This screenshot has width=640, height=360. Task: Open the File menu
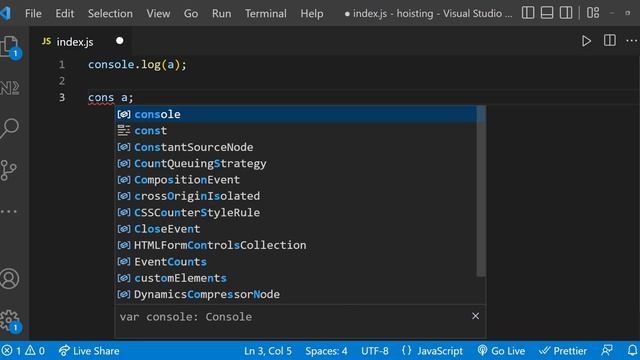point(33,13)
